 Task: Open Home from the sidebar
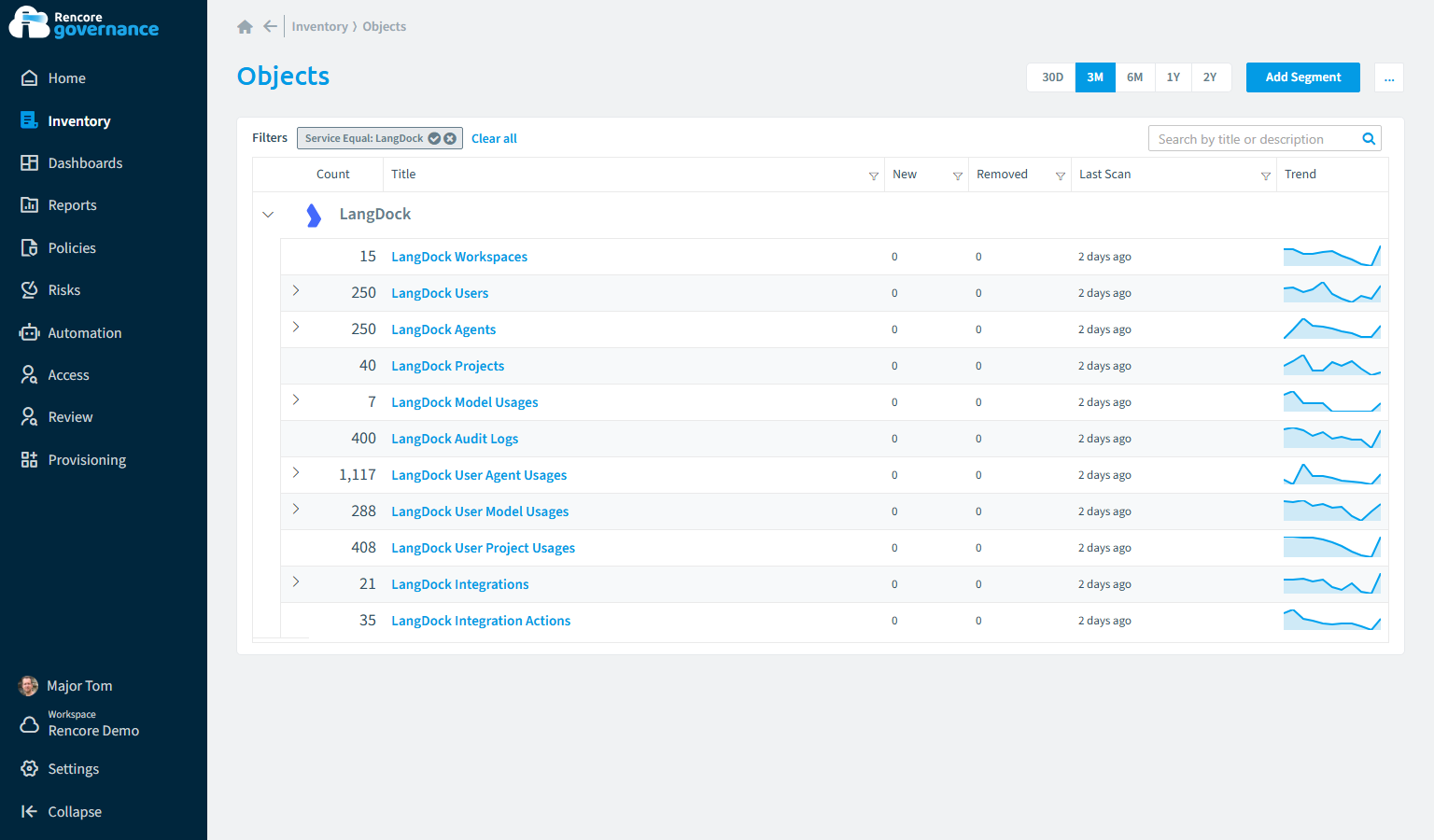[66, 78]
